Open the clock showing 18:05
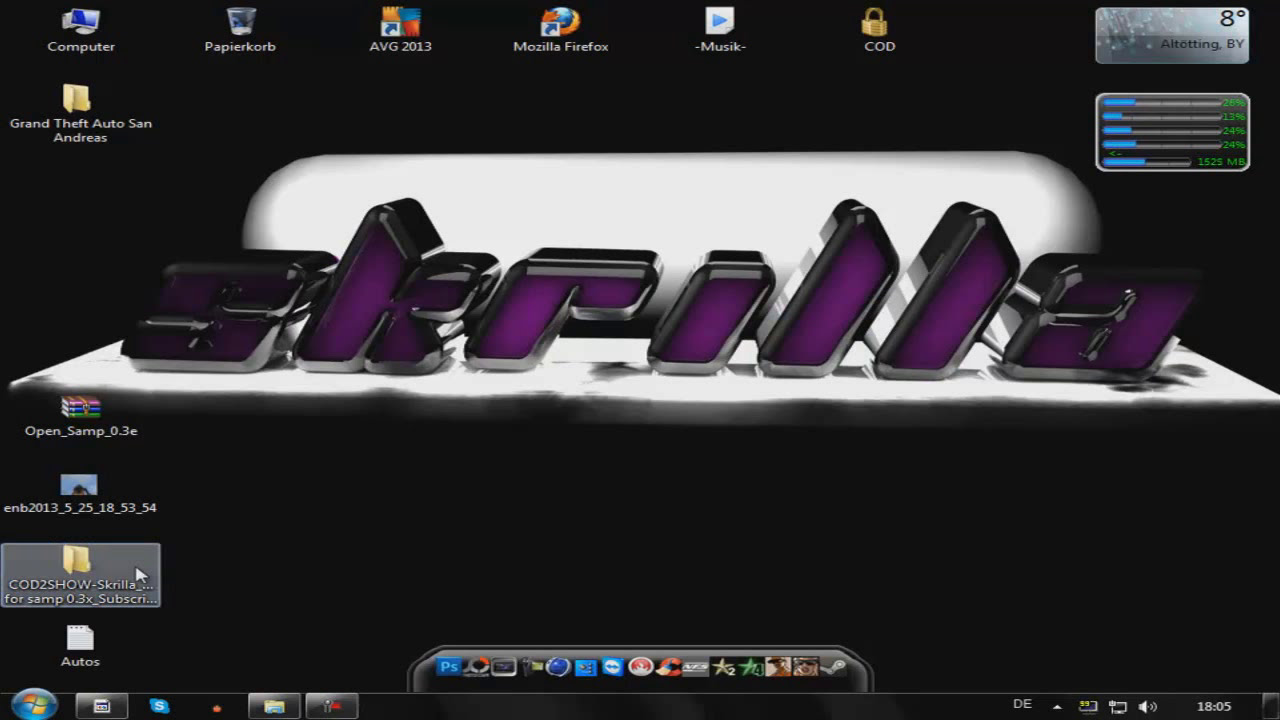The height and width of the screenshot is (720, 1280). click(x=1214, y=706)
